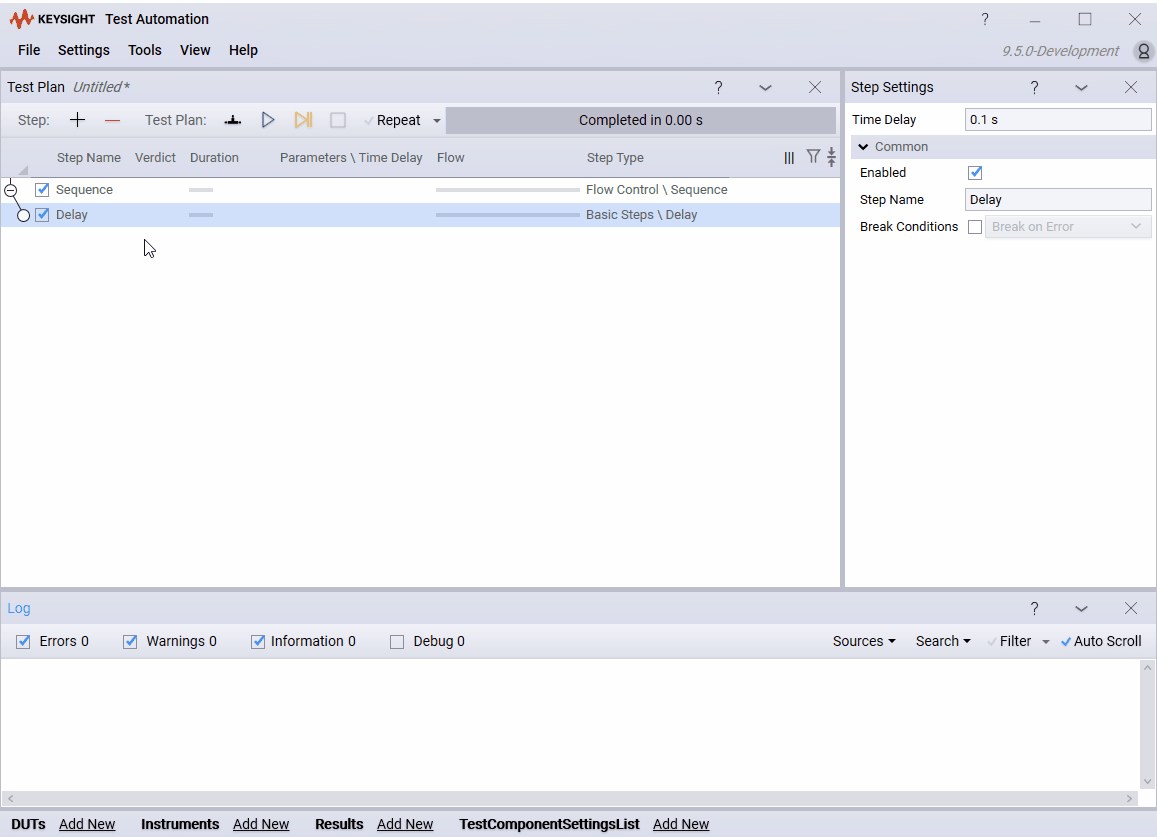The width and height of the screenshot is (1157, 837).
Task: Open the Test Plan panel options chevron
Action: point(765,88)
